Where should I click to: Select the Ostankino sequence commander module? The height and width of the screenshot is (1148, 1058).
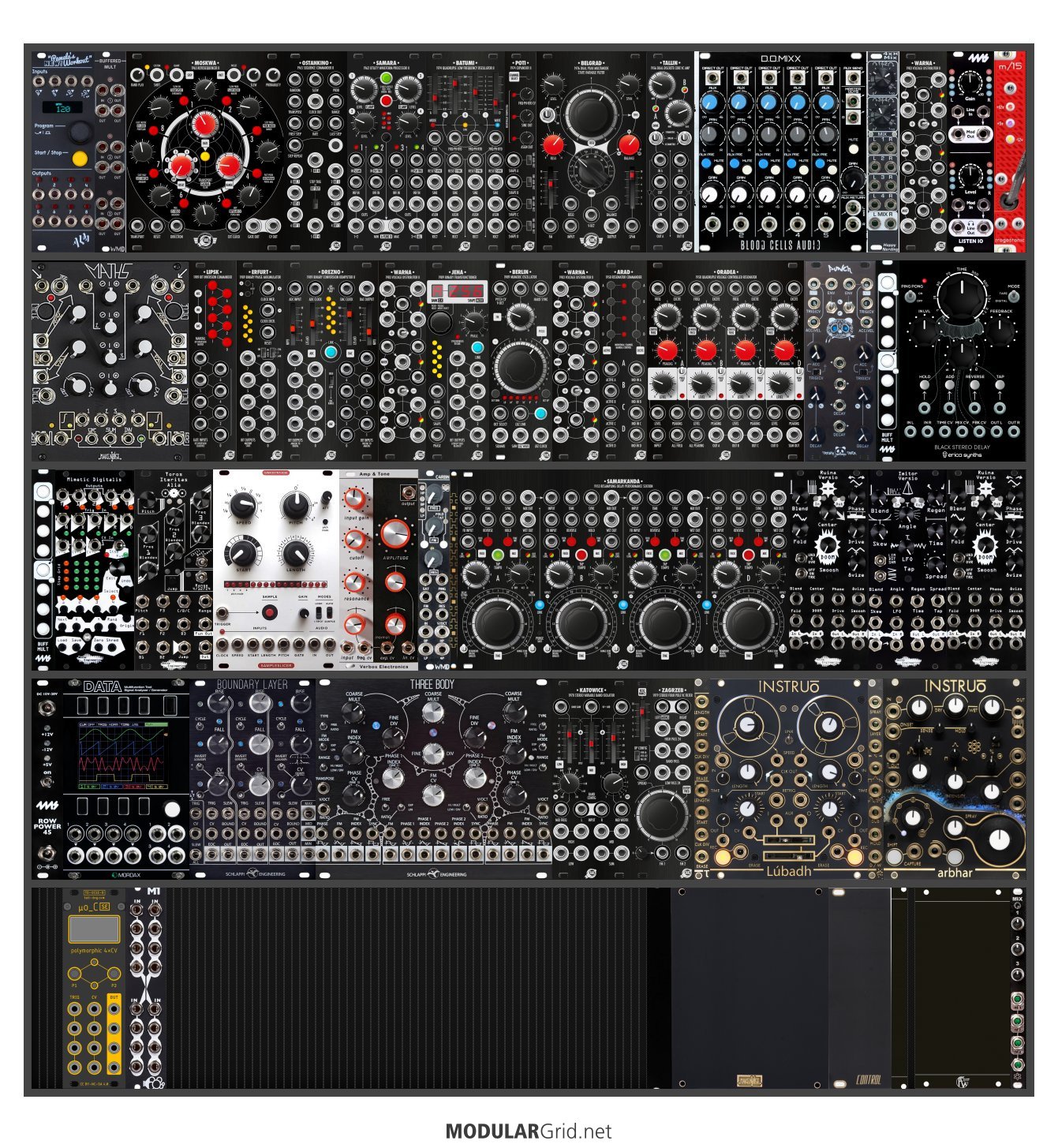(x=316, y=152)
